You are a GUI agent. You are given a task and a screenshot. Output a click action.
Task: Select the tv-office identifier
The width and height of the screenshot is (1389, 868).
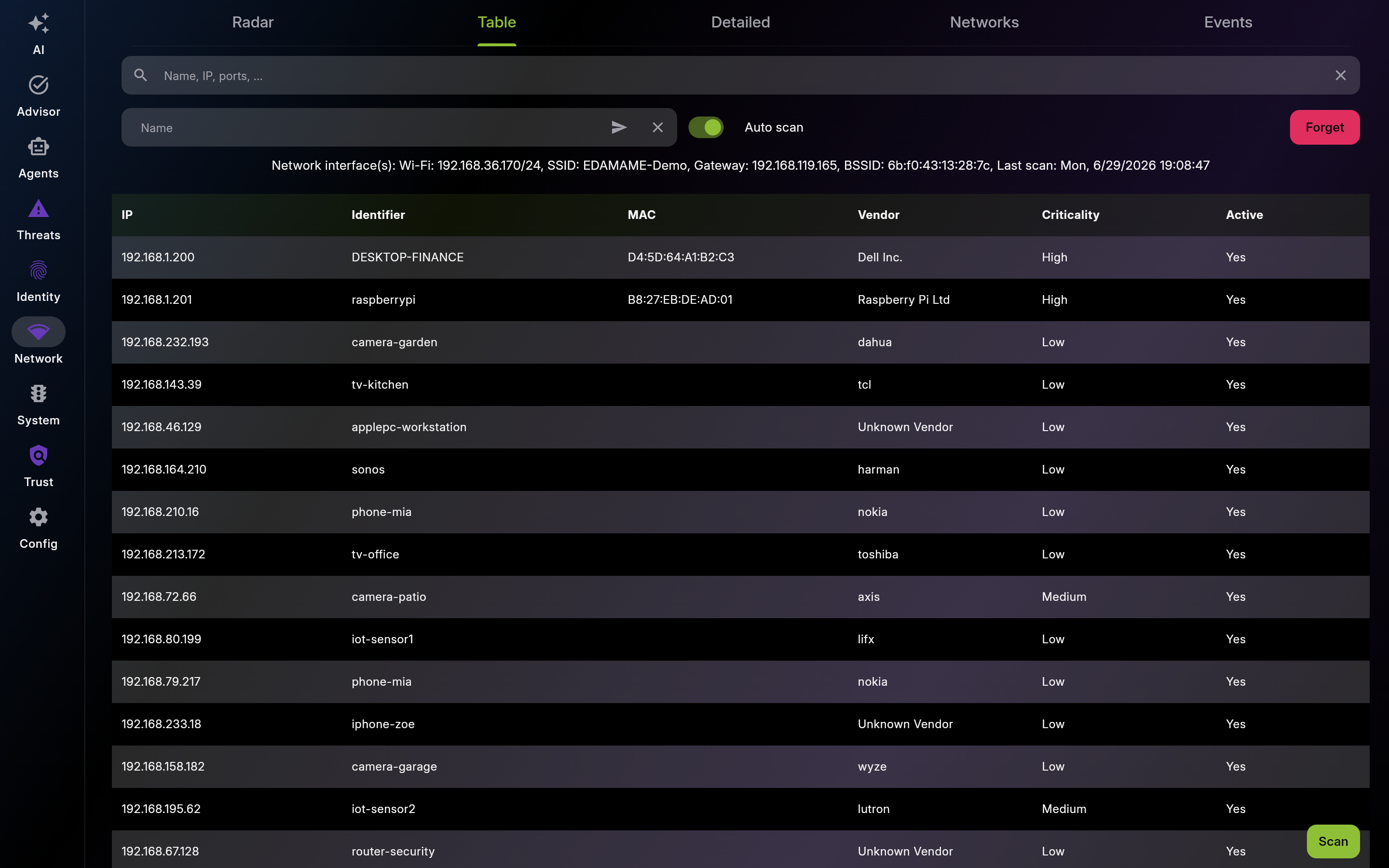(x=375, y=555)
